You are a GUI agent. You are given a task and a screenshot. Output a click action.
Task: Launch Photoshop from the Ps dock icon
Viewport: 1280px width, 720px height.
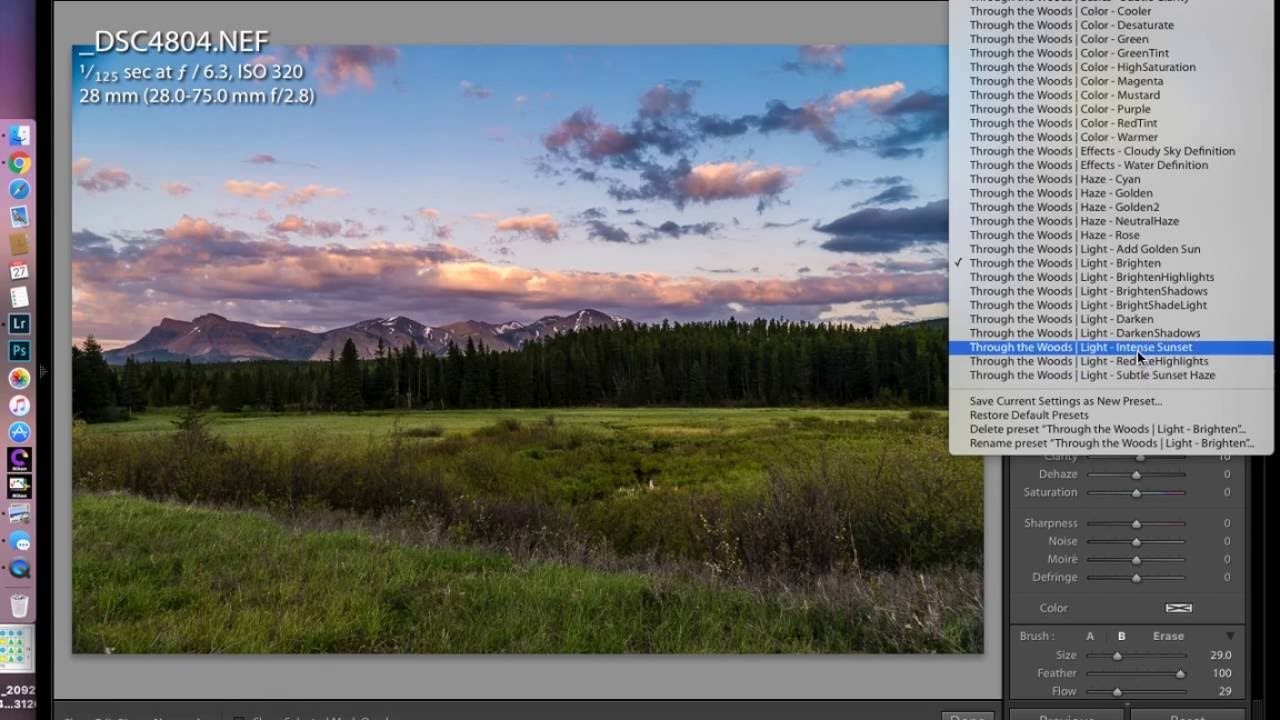(19, 351)
